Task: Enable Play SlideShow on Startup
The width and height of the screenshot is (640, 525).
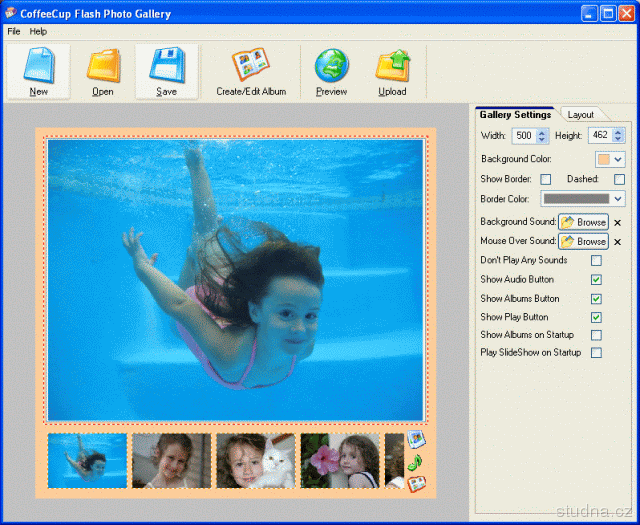Action: (596, 353)
